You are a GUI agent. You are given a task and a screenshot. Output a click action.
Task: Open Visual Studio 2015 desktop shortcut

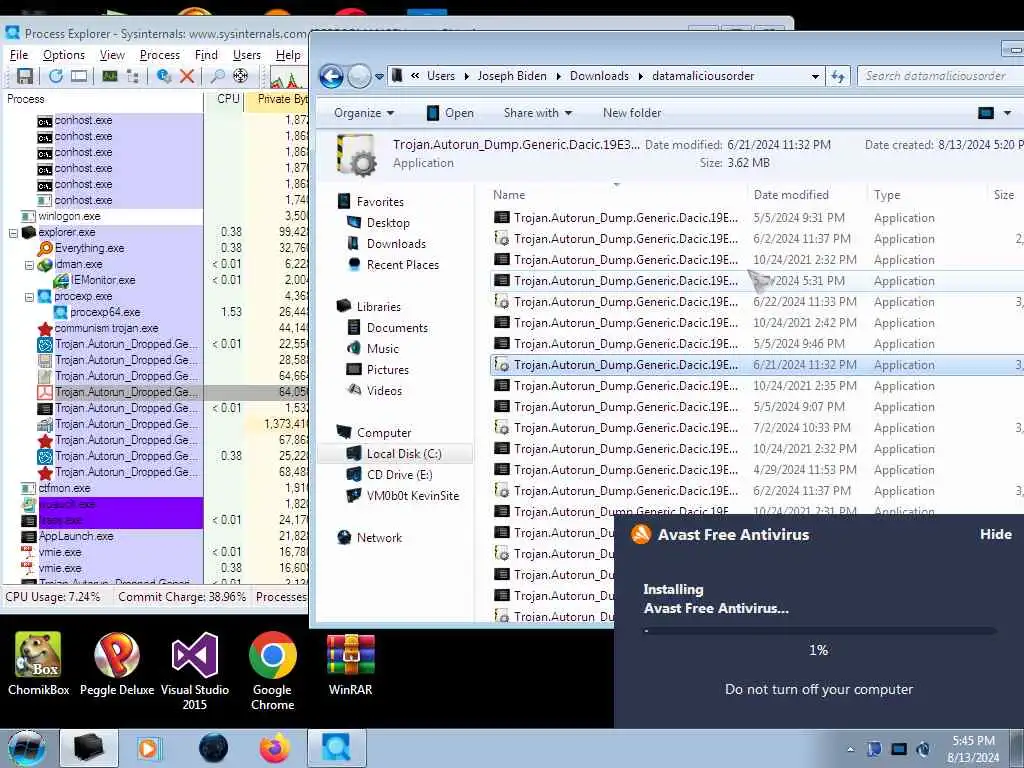[195, 671]
